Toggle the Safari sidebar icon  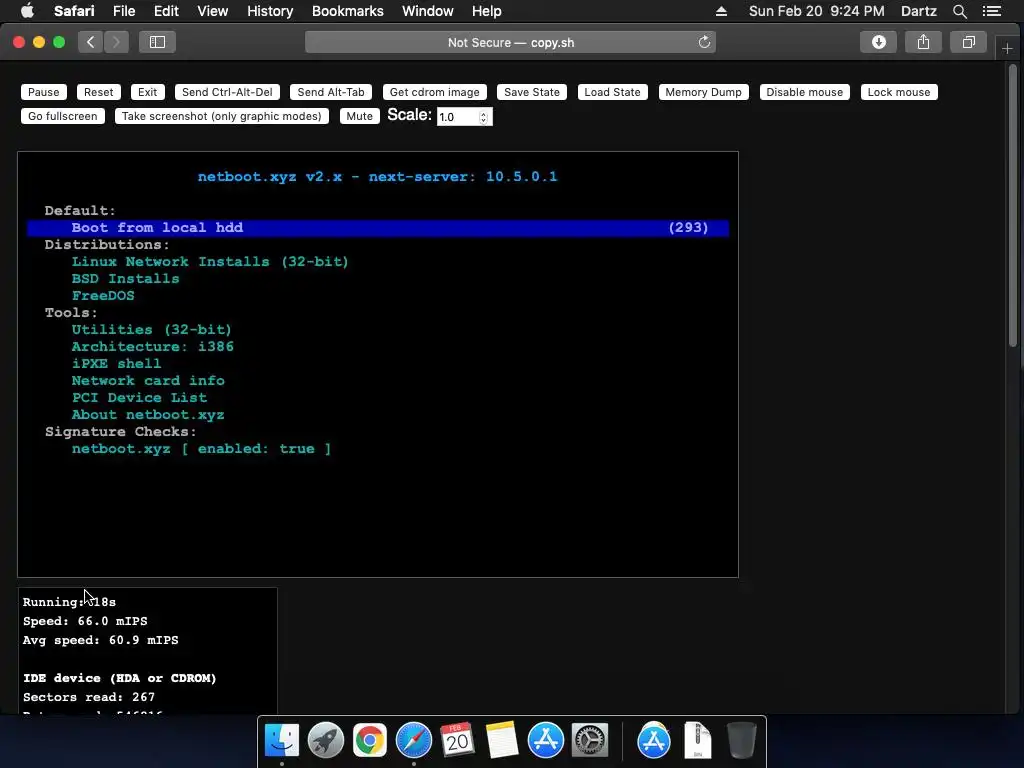157,42
